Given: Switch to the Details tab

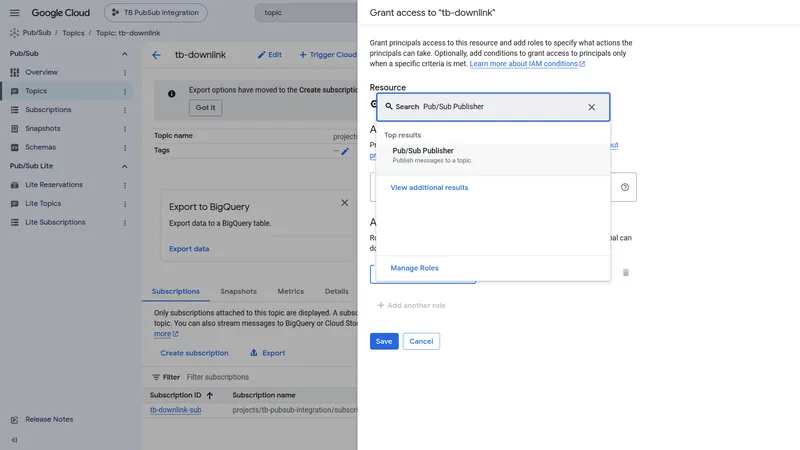Looking at the screenshot, I should (x=337, y=291).
